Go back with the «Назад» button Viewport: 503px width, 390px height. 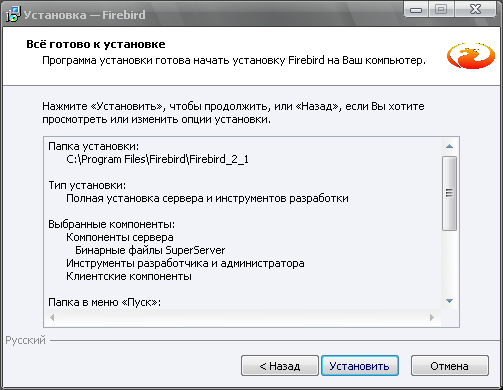click(x=280, y=366)
